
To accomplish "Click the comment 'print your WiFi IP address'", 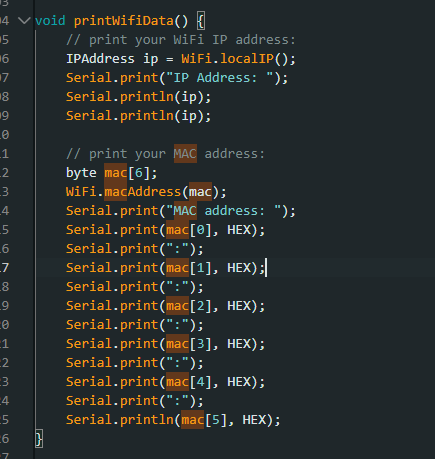I will 181,40.
